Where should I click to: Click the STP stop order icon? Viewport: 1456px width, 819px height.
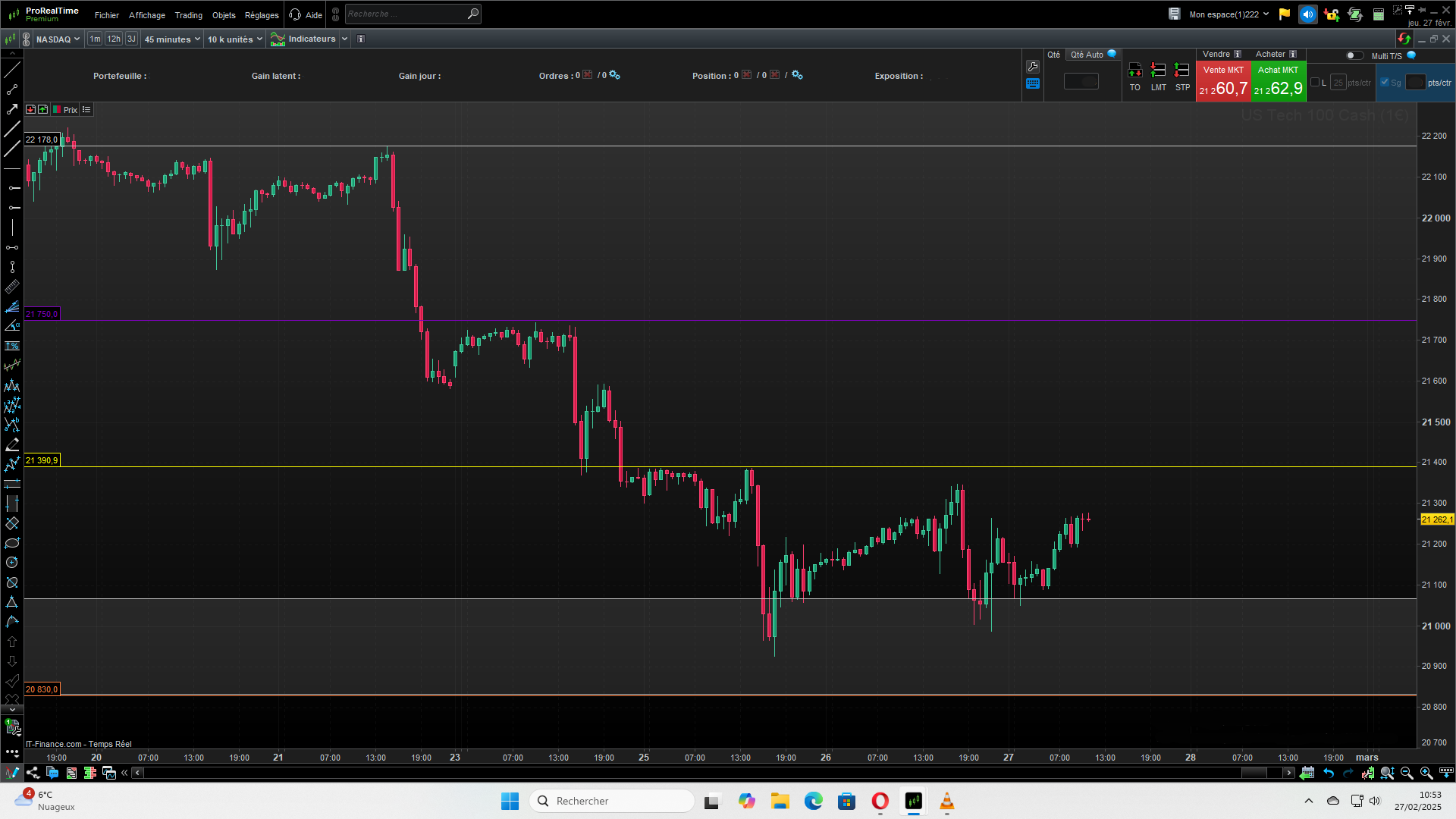coord(1181,71)
